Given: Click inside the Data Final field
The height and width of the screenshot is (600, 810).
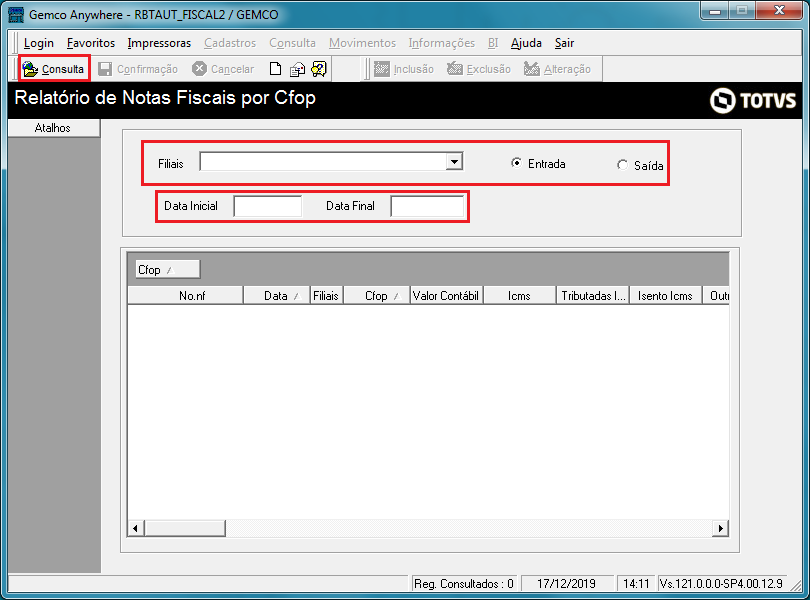Looking at the screenshot, I should point(427,206).
